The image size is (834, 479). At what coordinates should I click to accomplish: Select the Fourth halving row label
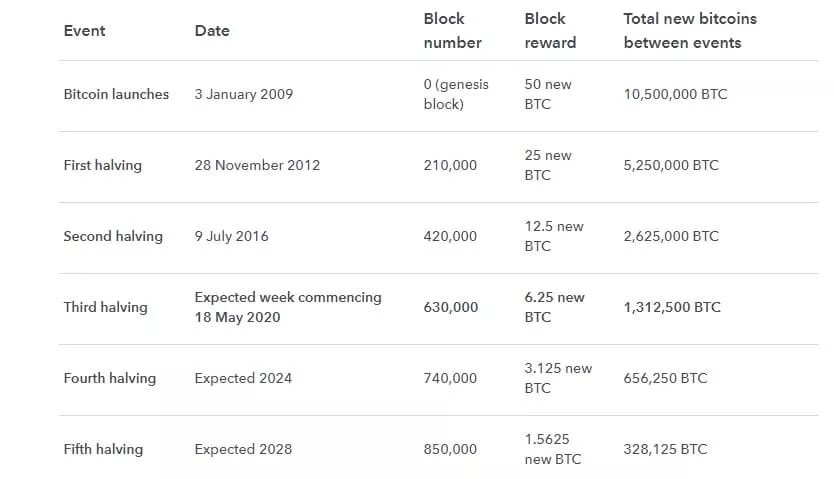pyautogui.click(x=109, y=378)
